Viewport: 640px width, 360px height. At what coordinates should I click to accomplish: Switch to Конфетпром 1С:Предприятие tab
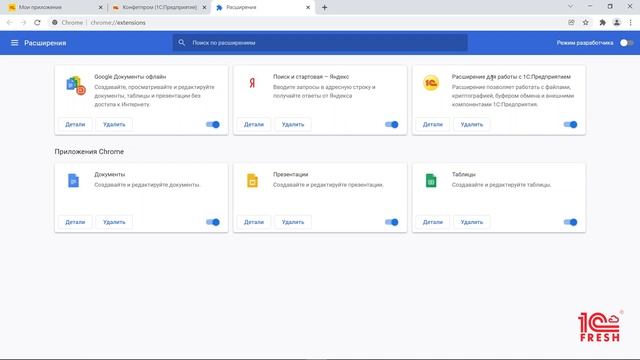(159, 7)
